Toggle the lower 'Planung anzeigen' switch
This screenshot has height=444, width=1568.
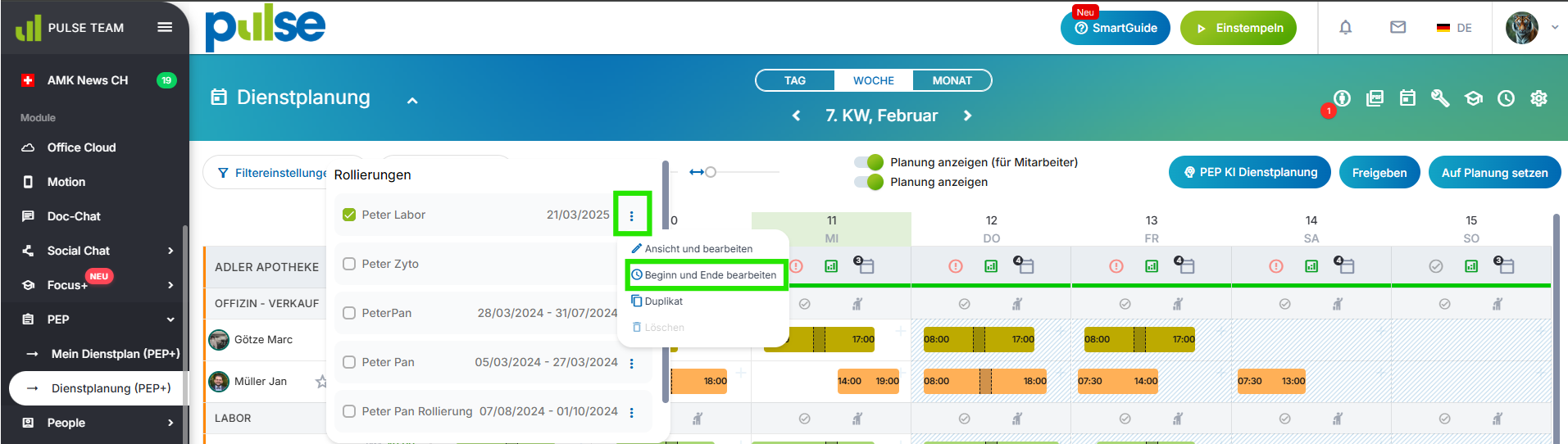pos(869,182)
